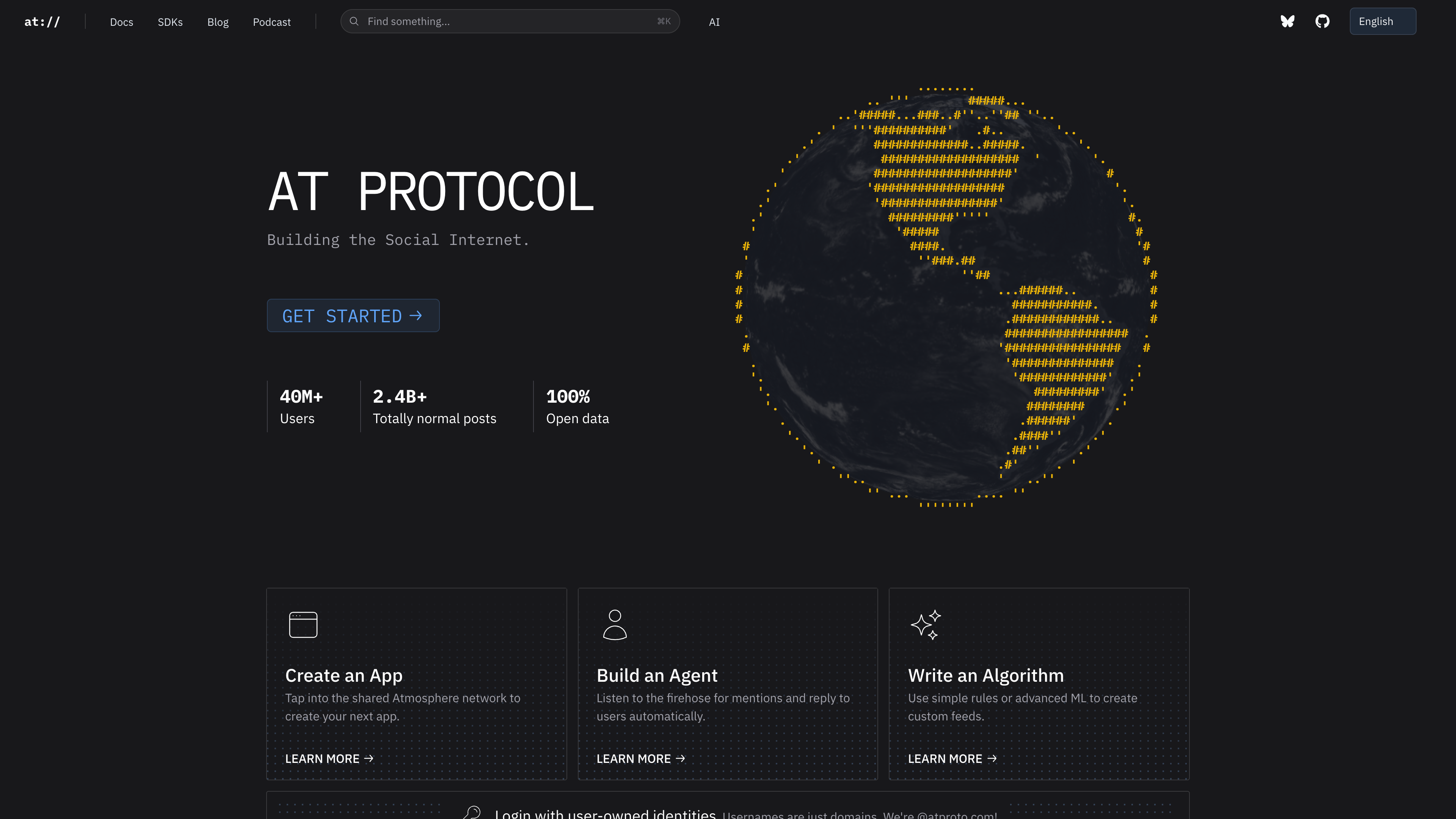Open the Podcast menu item
The image size is (1456, 819).
(272, 22)
